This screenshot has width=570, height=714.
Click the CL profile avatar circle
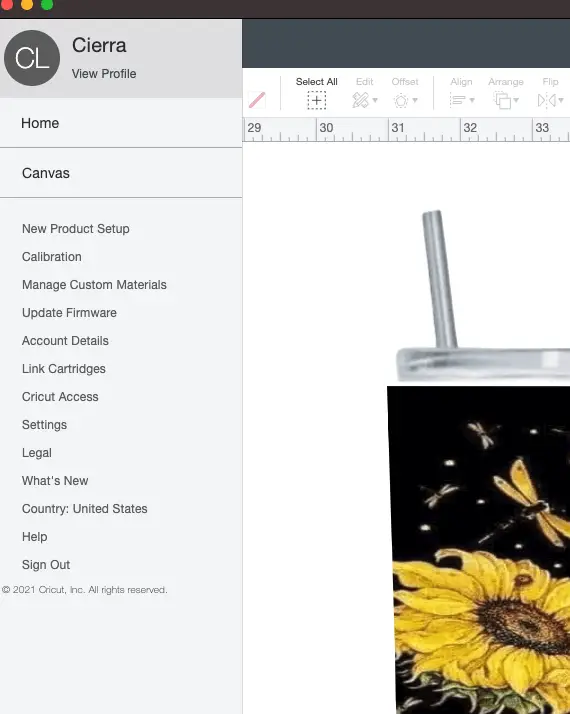click(x=32, y=58)
